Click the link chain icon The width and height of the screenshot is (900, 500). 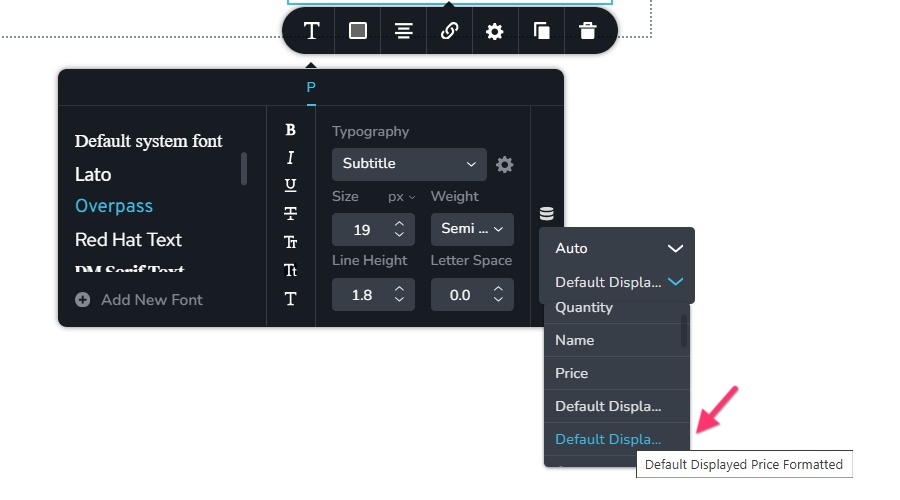pos(449,31)
